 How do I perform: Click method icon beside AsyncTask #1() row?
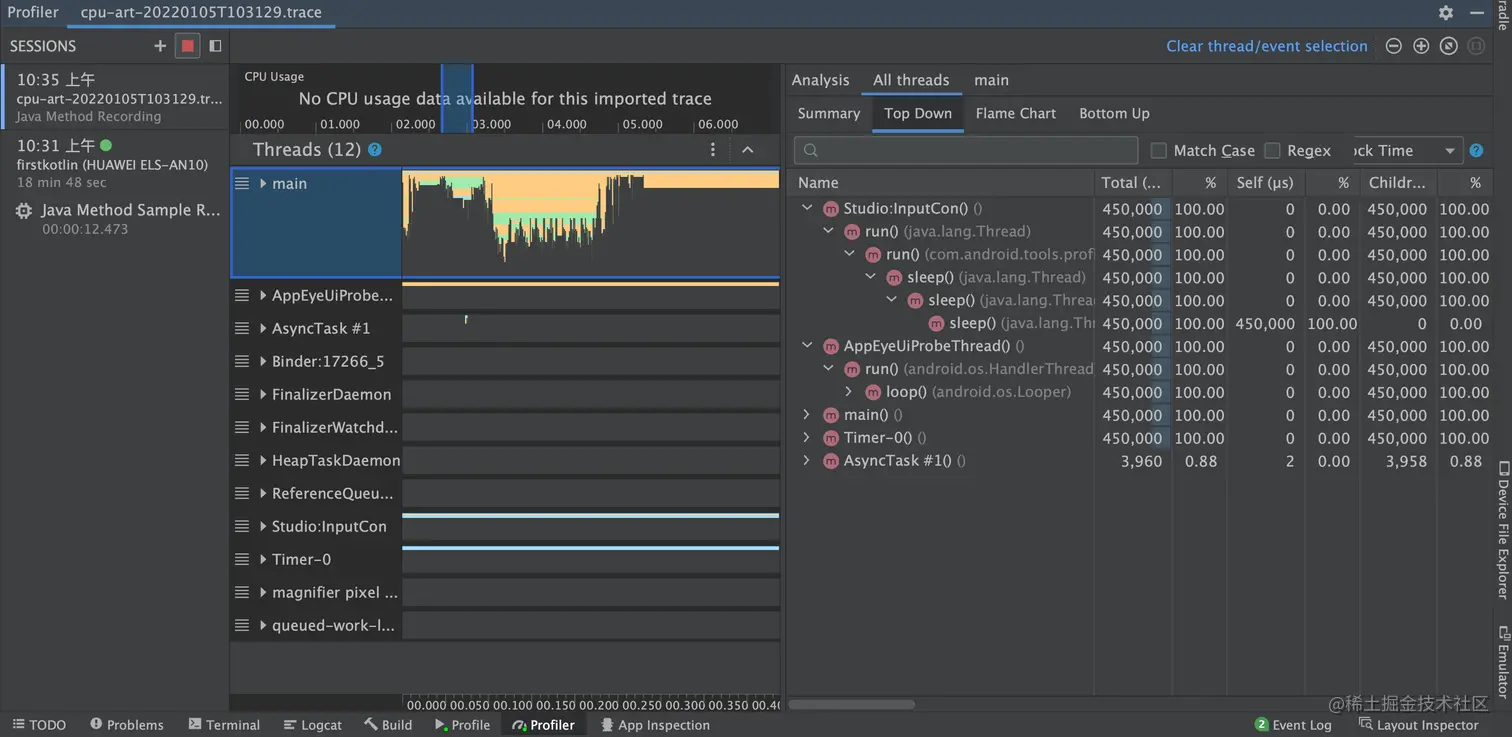click(x=830, y=461)
